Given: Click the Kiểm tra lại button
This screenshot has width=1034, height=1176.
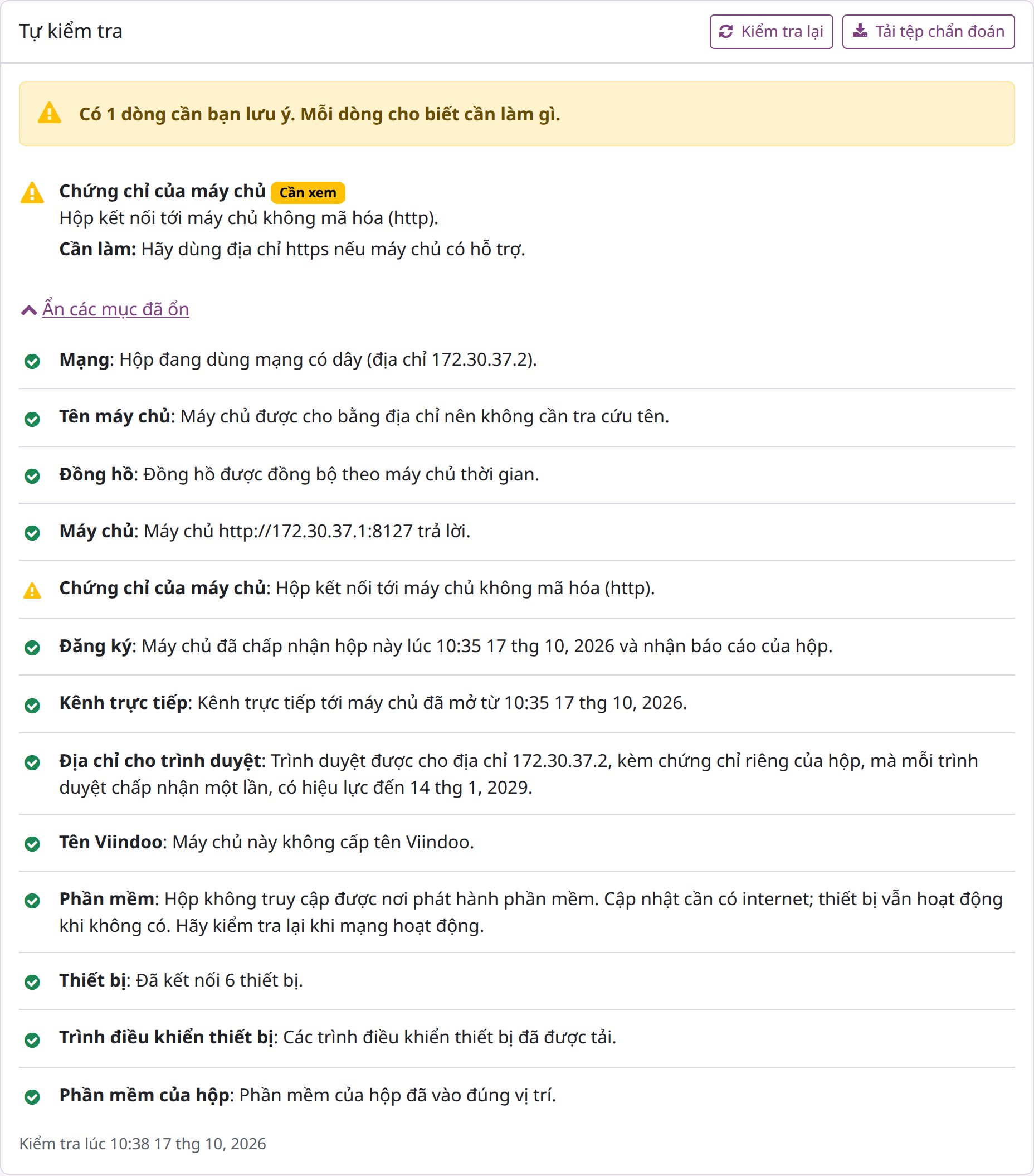Looking at the screenshot, I should [771, 32].
